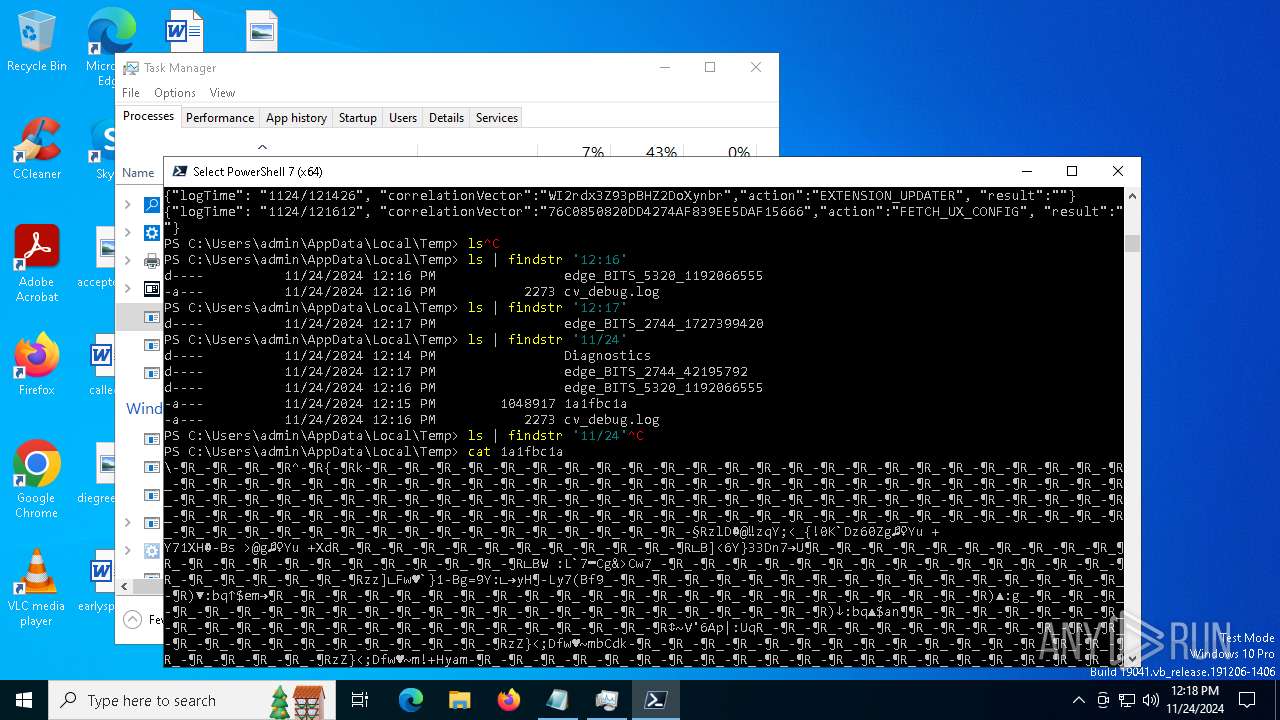1280x720 pixels.
Task: Open the taskbar clock showing 12:18 PM
Action: pos(1197,700)
